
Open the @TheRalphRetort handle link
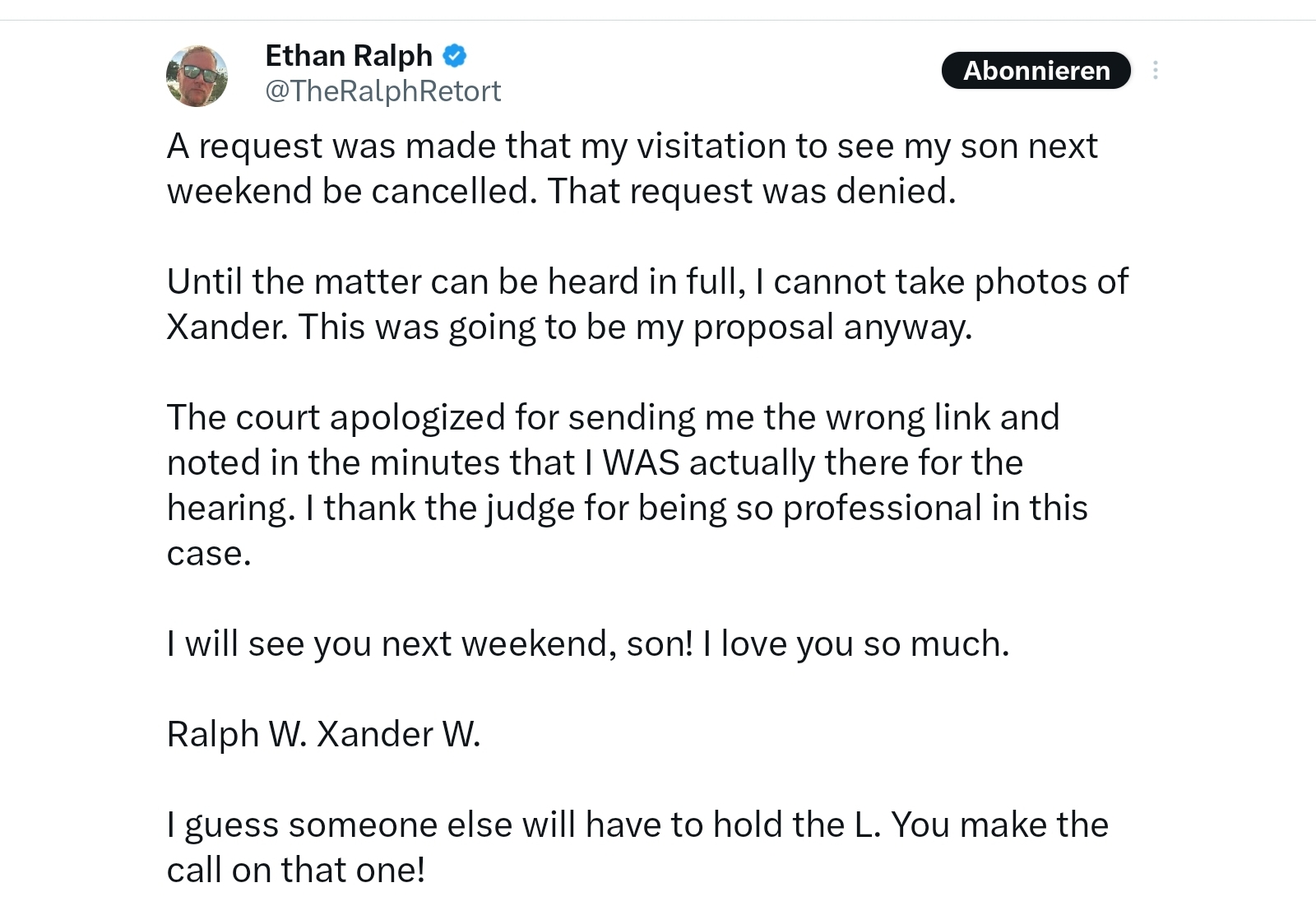click(x=382, y=91)
